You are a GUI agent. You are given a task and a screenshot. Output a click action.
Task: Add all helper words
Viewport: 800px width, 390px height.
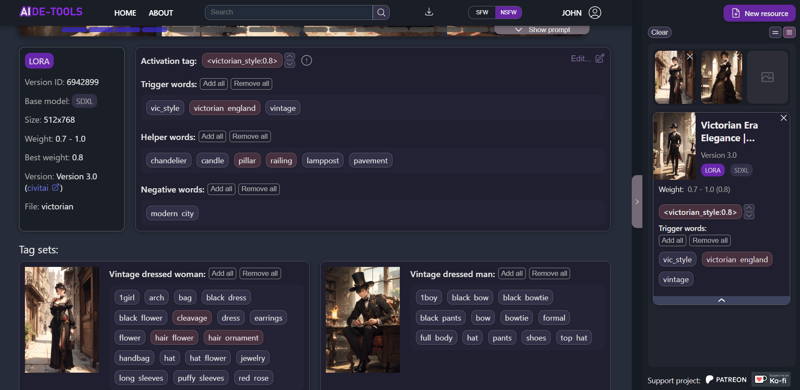click(213, 136)
